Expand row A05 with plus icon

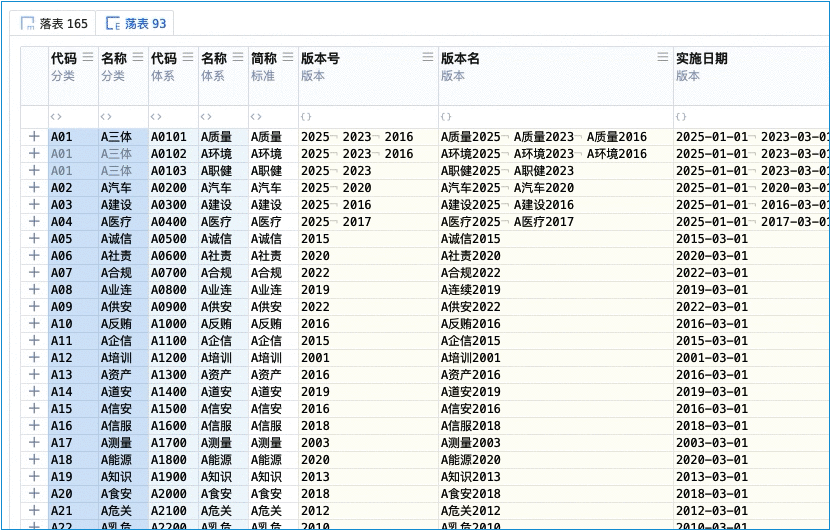(34, 239)
